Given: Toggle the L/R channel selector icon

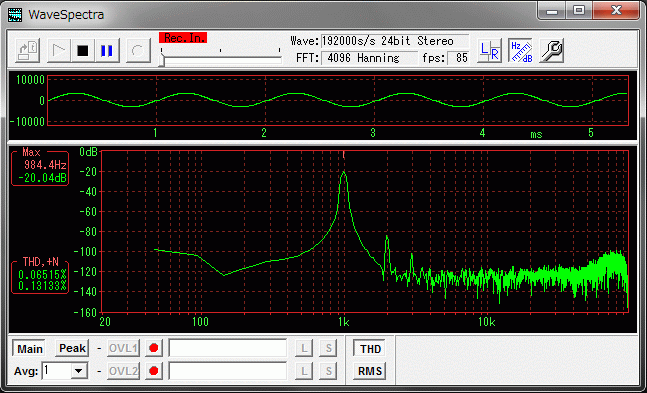Looking at the screenshot, I should click(x=489, y=50).
